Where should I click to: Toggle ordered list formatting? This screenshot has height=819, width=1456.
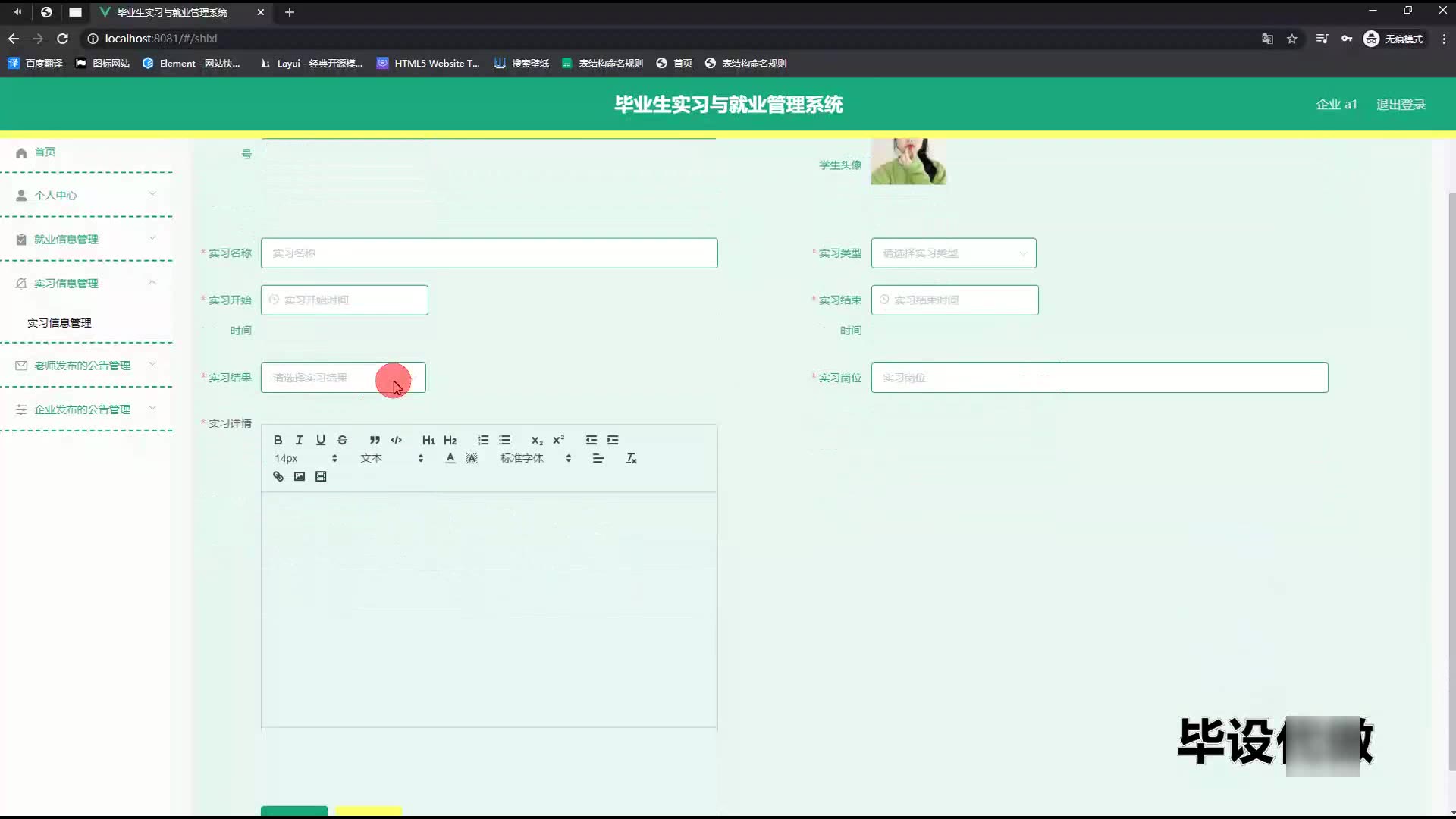click(483, 440)
